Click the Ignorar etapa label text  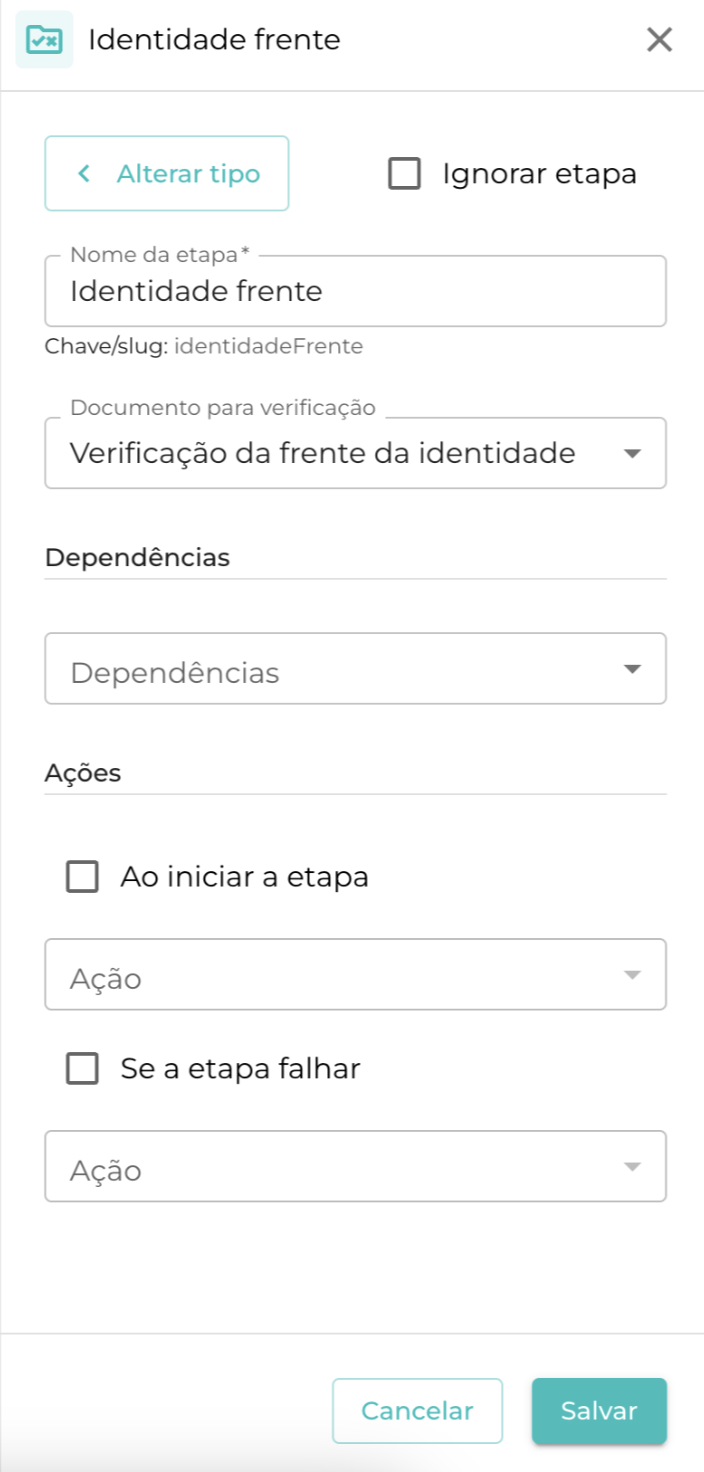coord(539,174)
